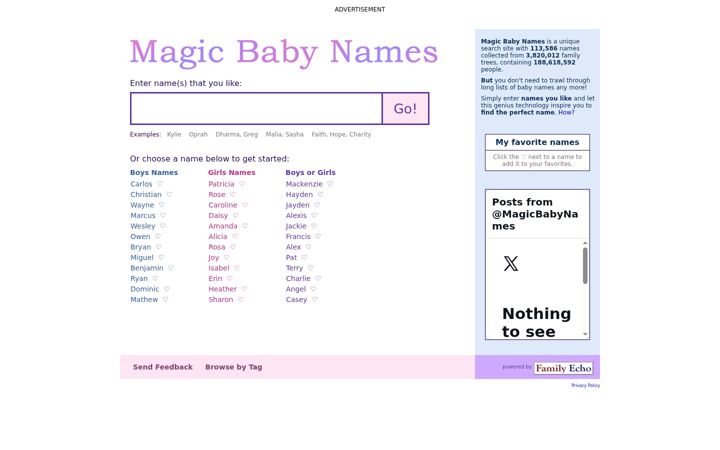
Task: Favorite Amanda using the heart icon
Action: pos(245,226)
